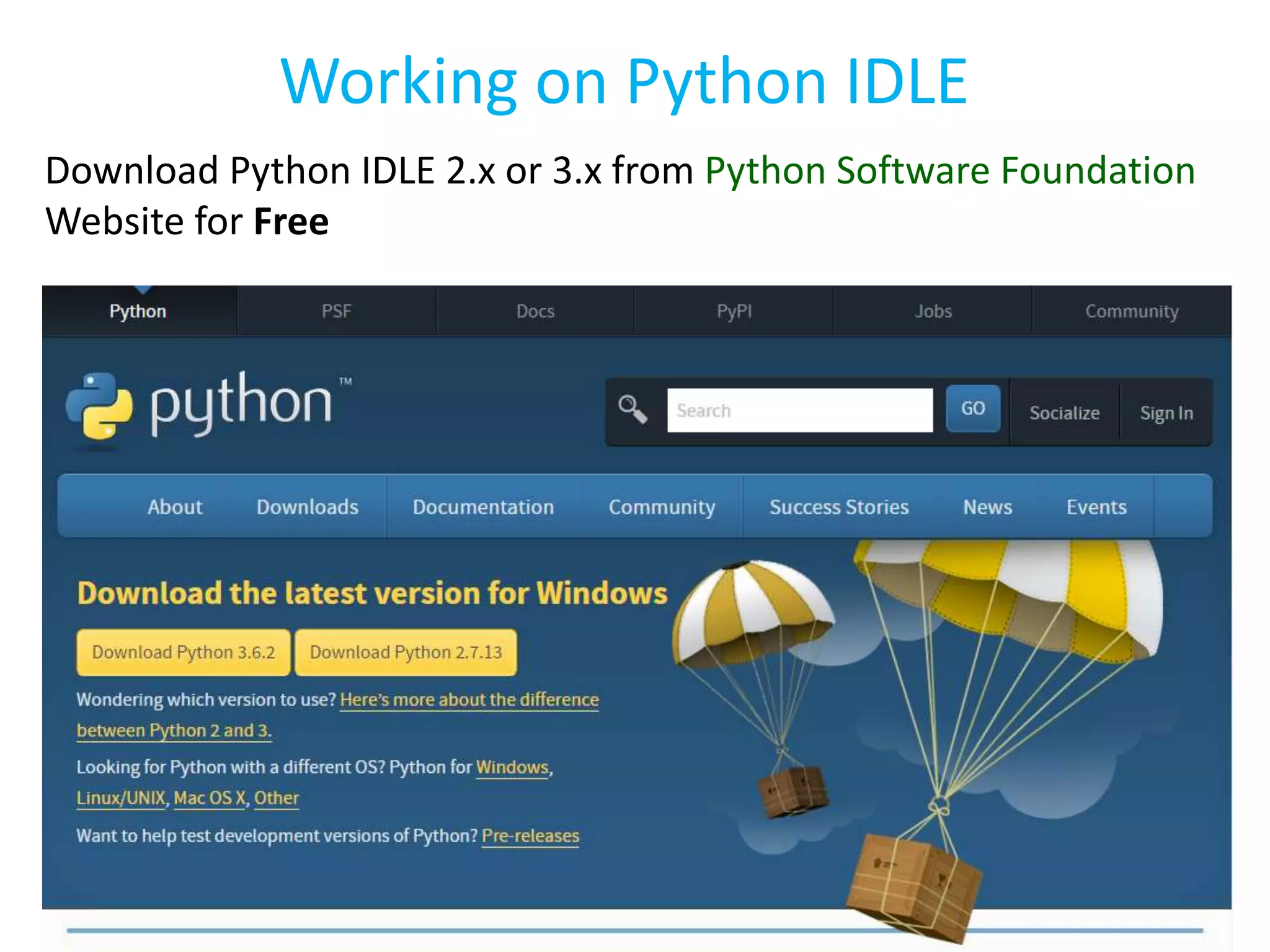Open the Community tab in the top bar
This screenshot has width=1270, height=952.
click(1132, 311)
